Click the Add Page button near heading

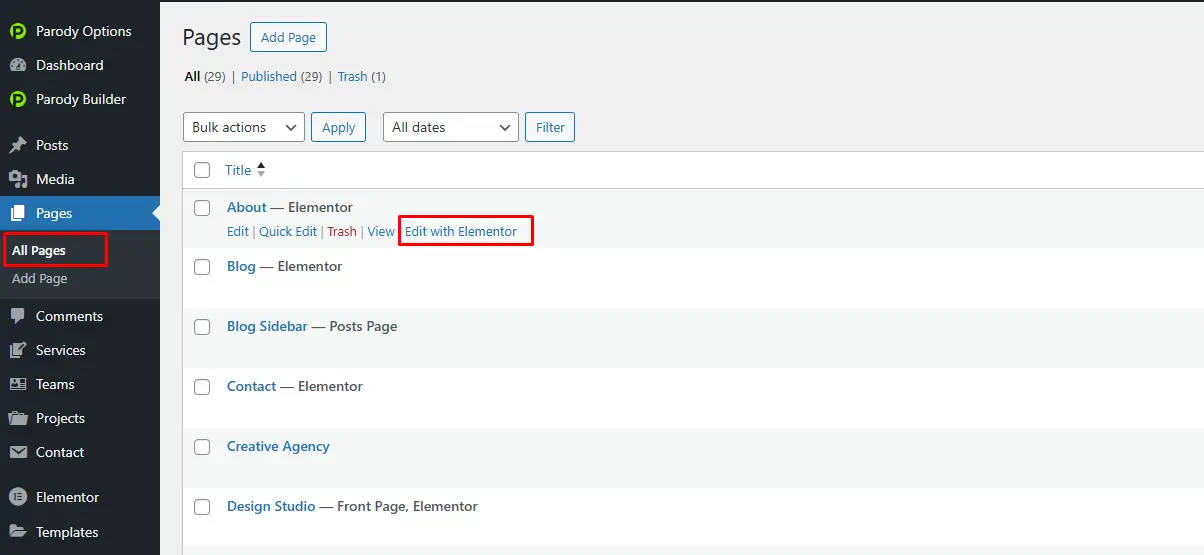click(288, 37)
